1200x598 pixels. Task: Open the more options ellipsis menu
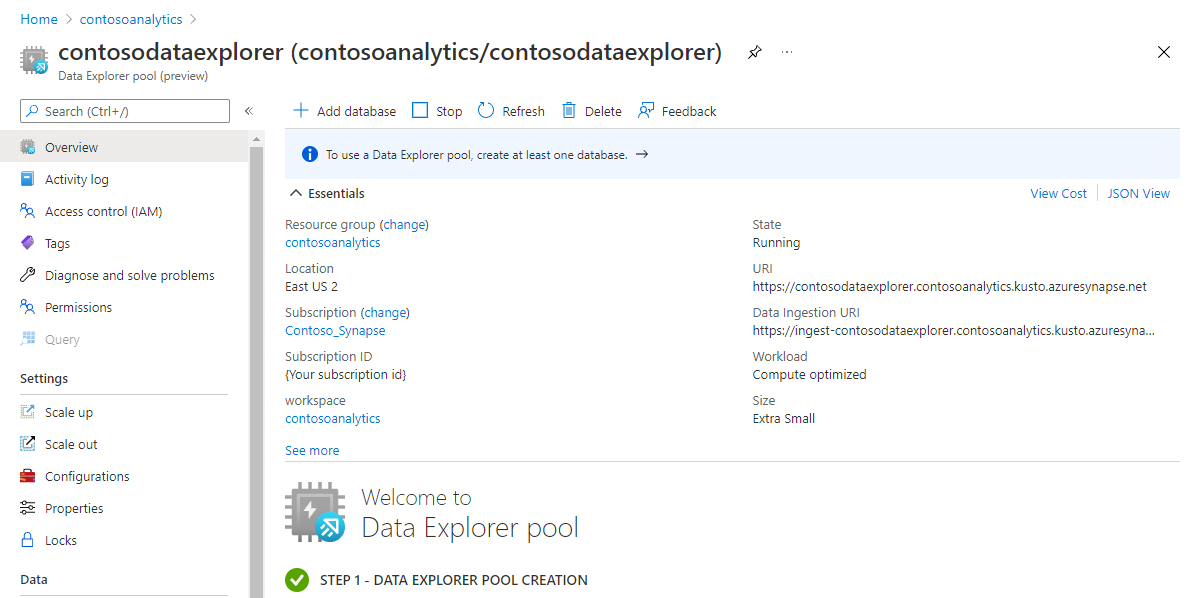tap(783, 52)
